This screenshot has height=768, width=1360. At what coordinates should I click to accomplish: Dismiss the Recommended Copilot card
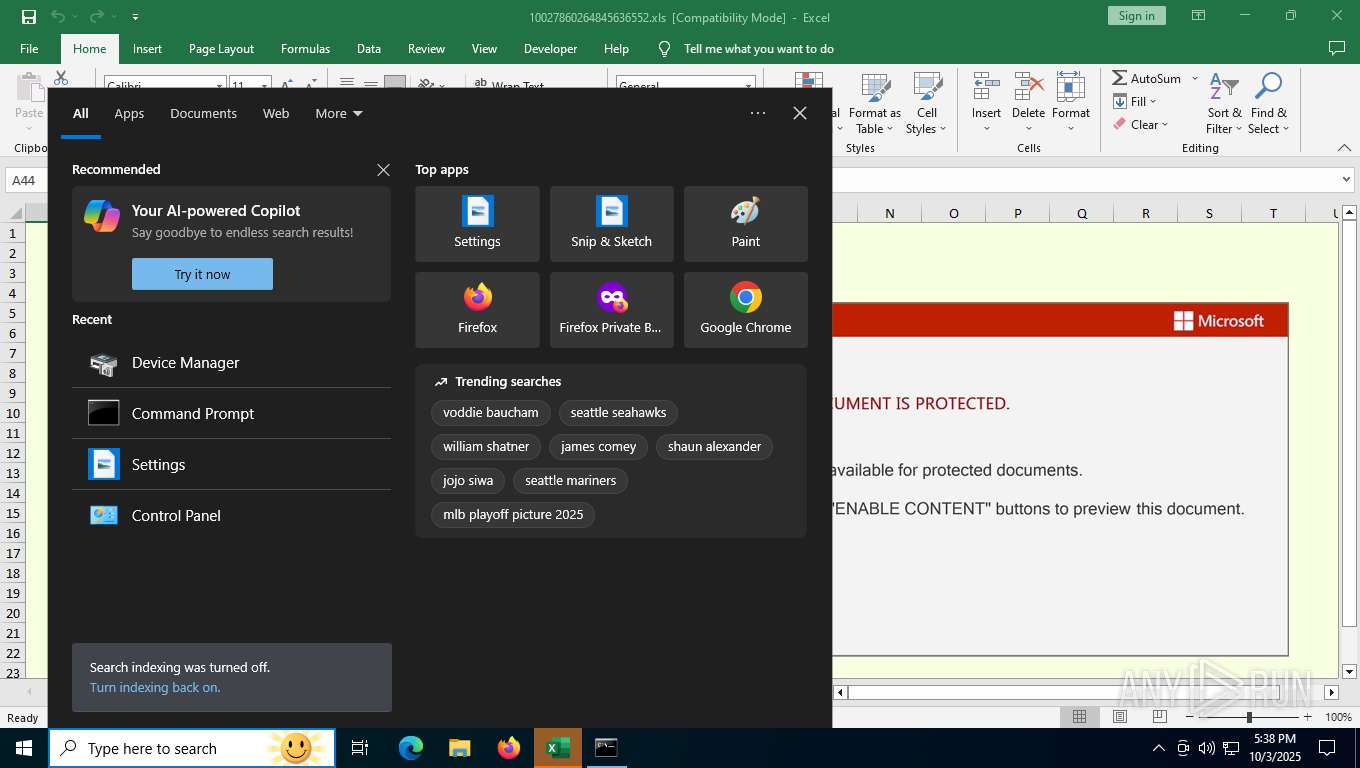click(383, 170)
